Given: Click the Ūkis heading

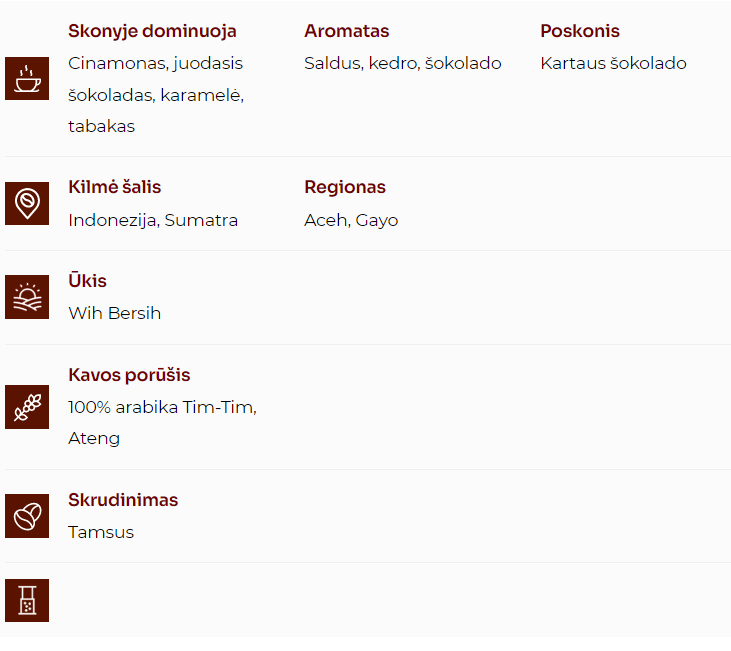Looking at the screenshot, I should 87,281.
